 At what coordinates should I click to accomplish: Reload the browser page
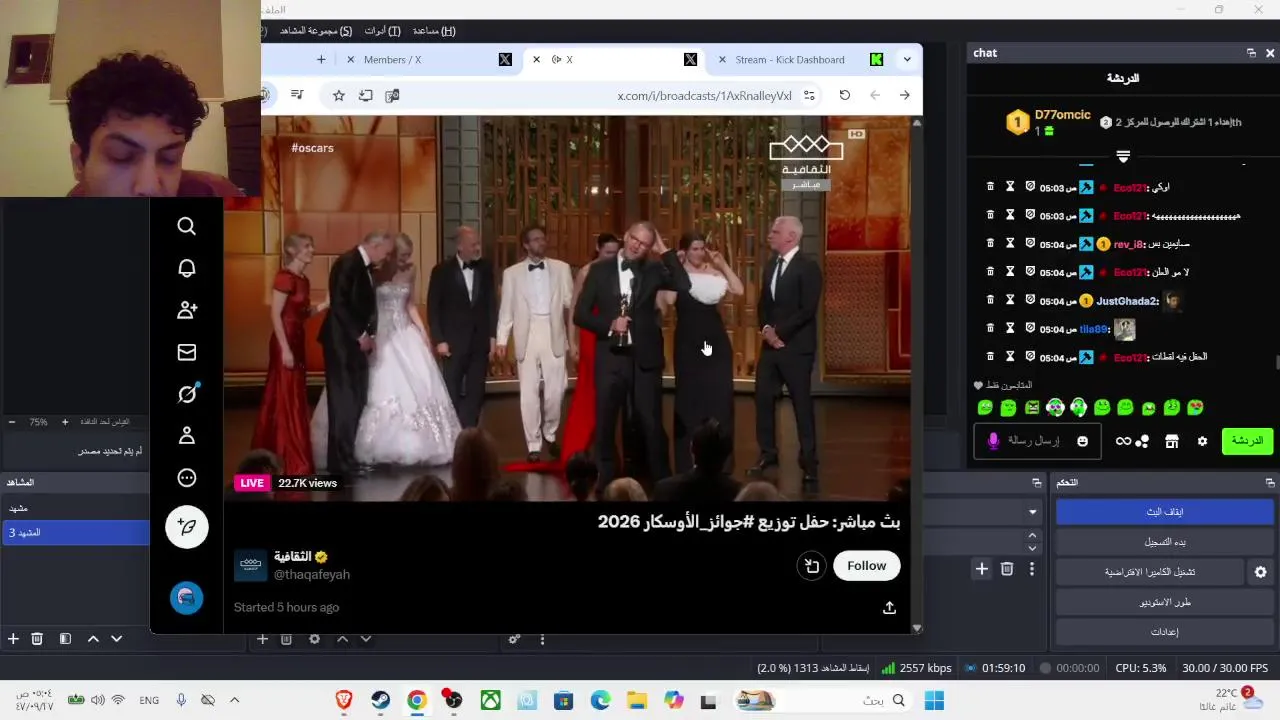coord(845,95)
